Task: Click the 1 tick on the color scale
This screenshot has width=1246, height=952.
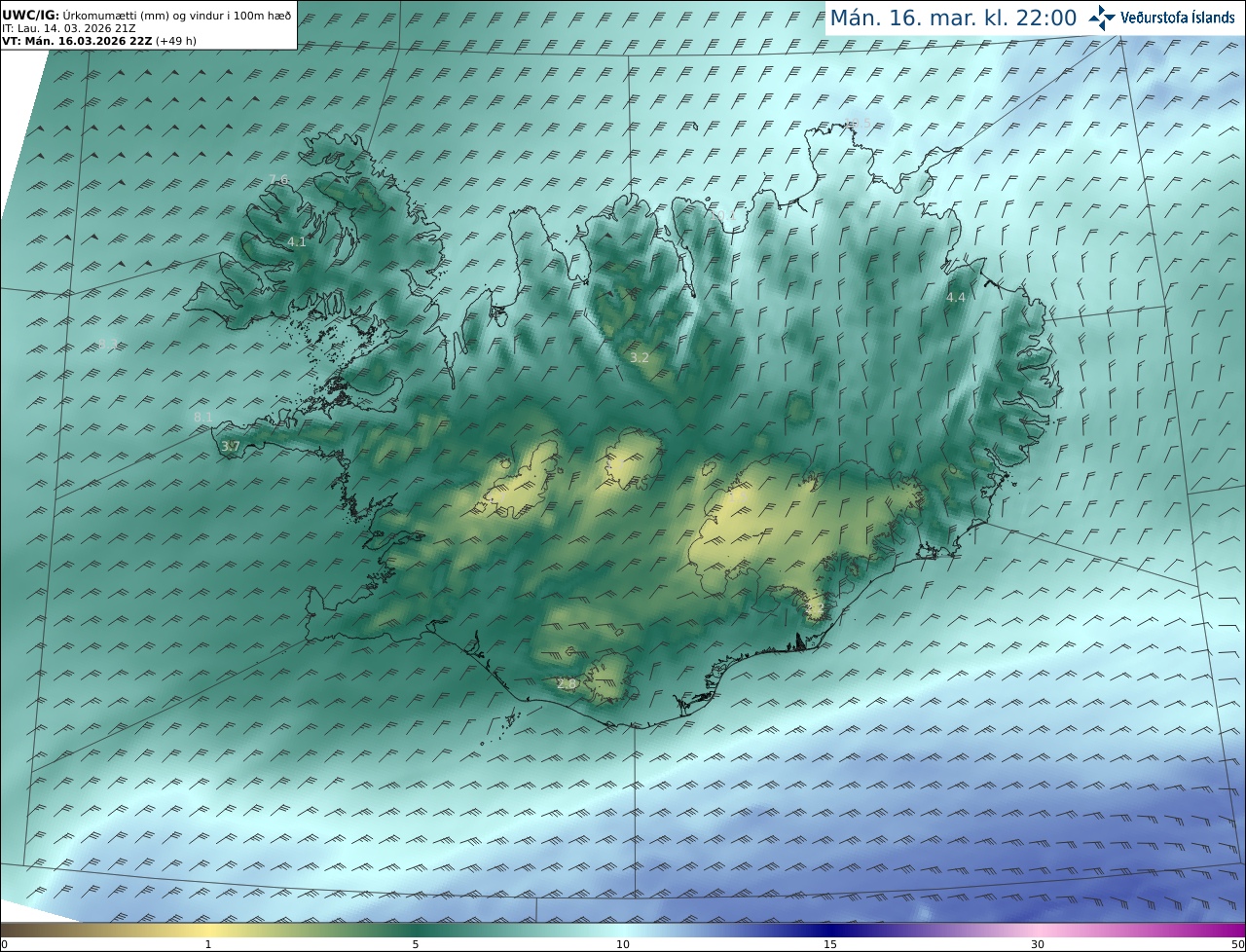Action: click(x=208, y=944)
